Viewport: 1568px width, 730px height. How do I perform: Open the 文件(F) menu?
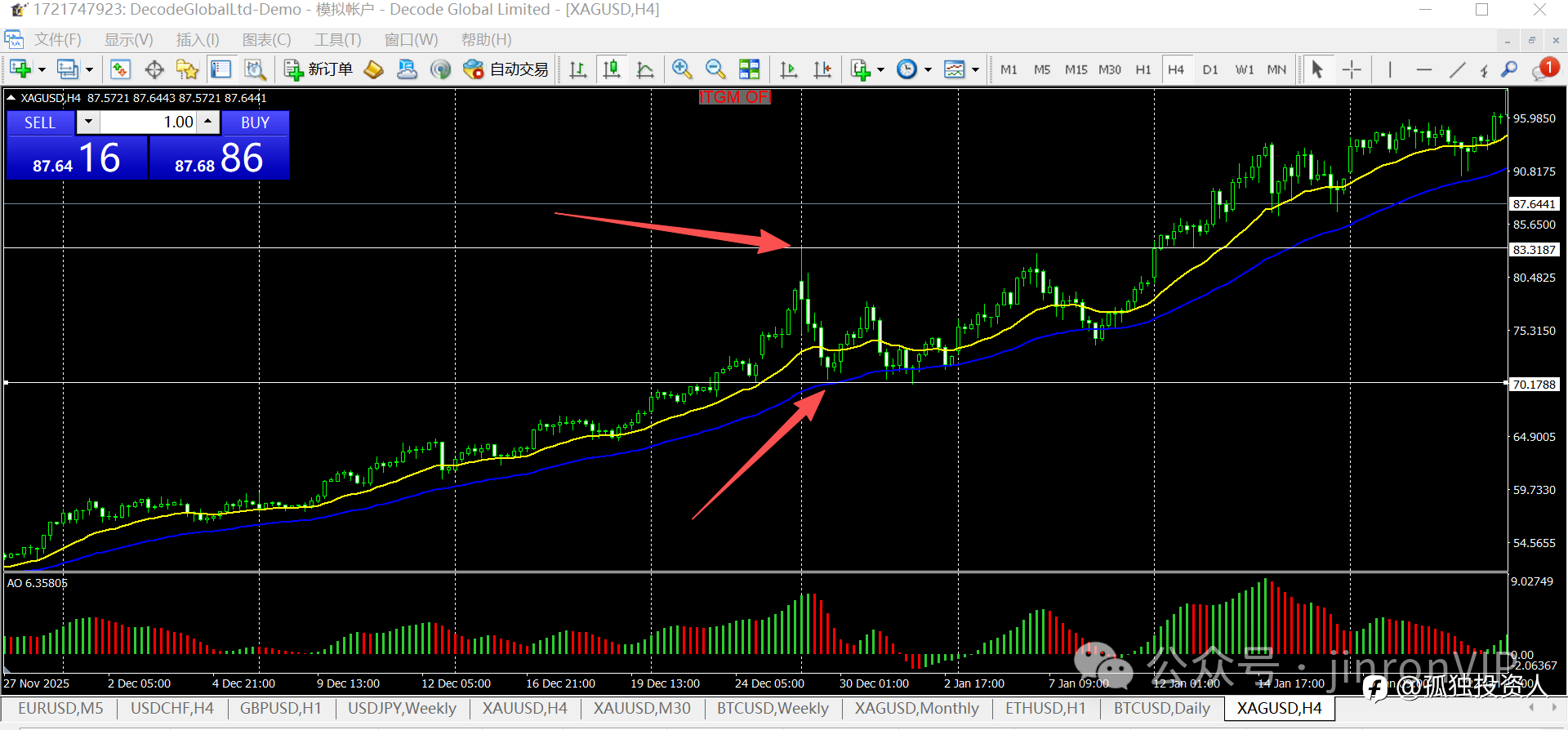[58, 40]
